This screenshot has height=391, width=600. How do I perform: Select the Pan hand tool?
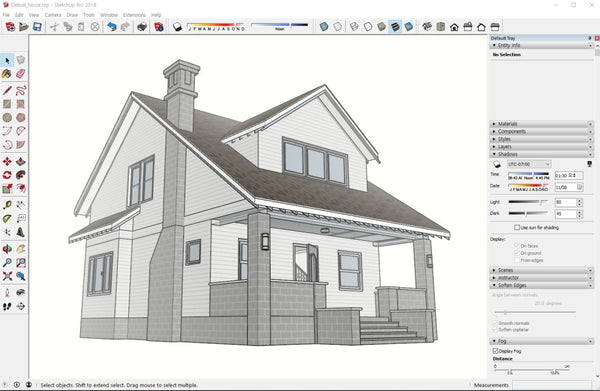pos(21,249)
